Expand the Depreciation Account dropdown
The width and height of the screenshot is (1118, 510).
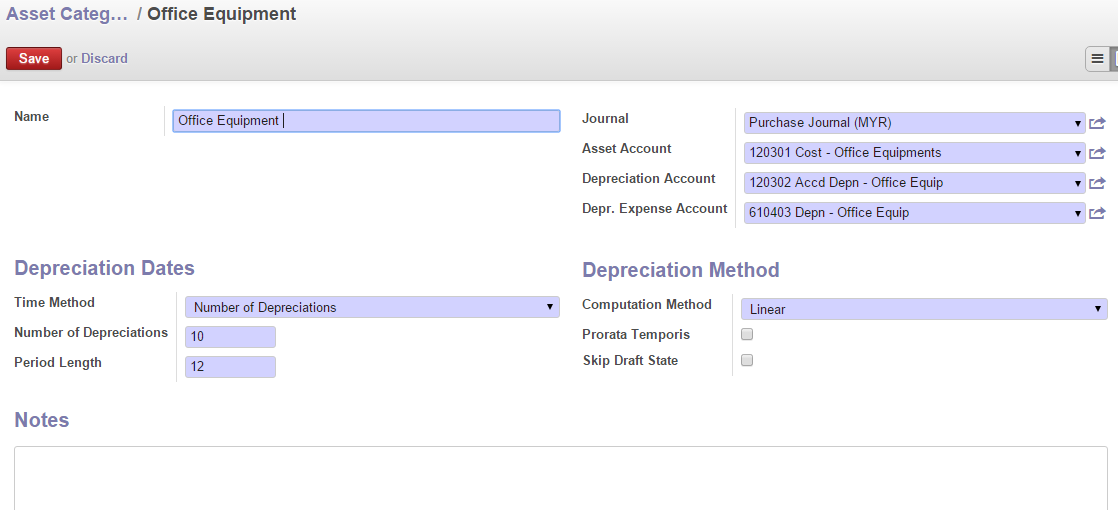914,183
